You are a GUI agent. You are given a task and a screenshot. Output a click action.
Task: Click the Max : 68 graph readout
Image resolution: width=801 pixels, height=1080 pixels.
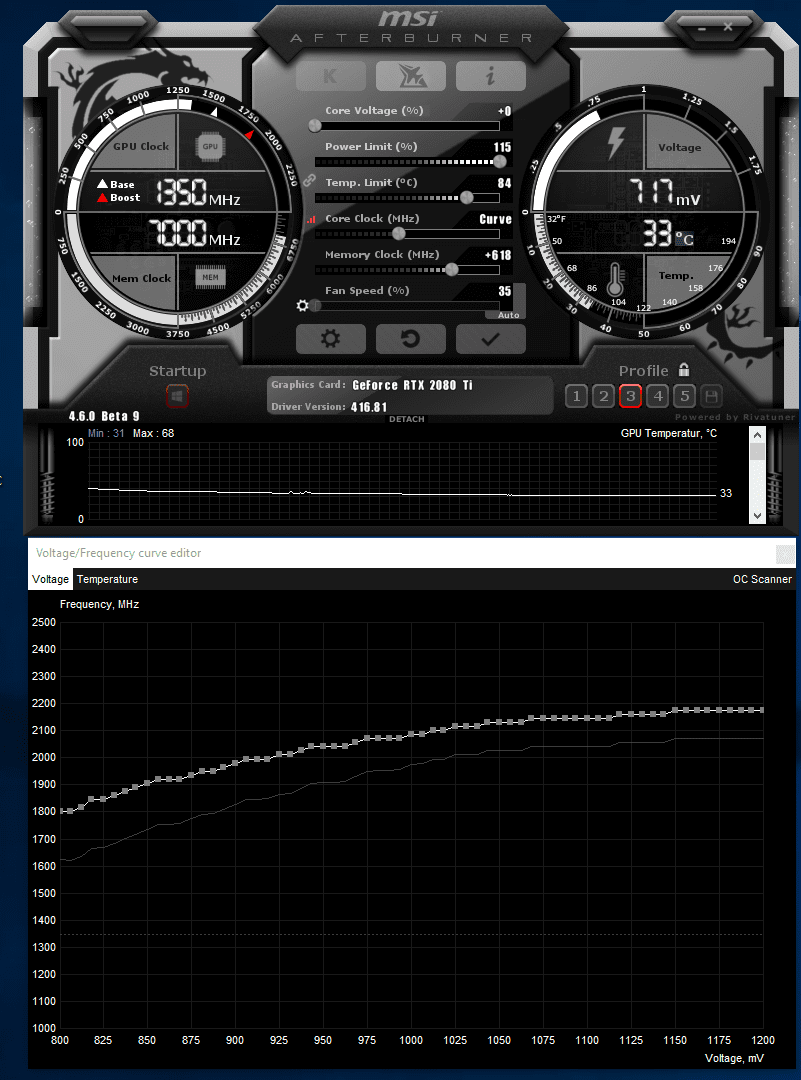154,433
